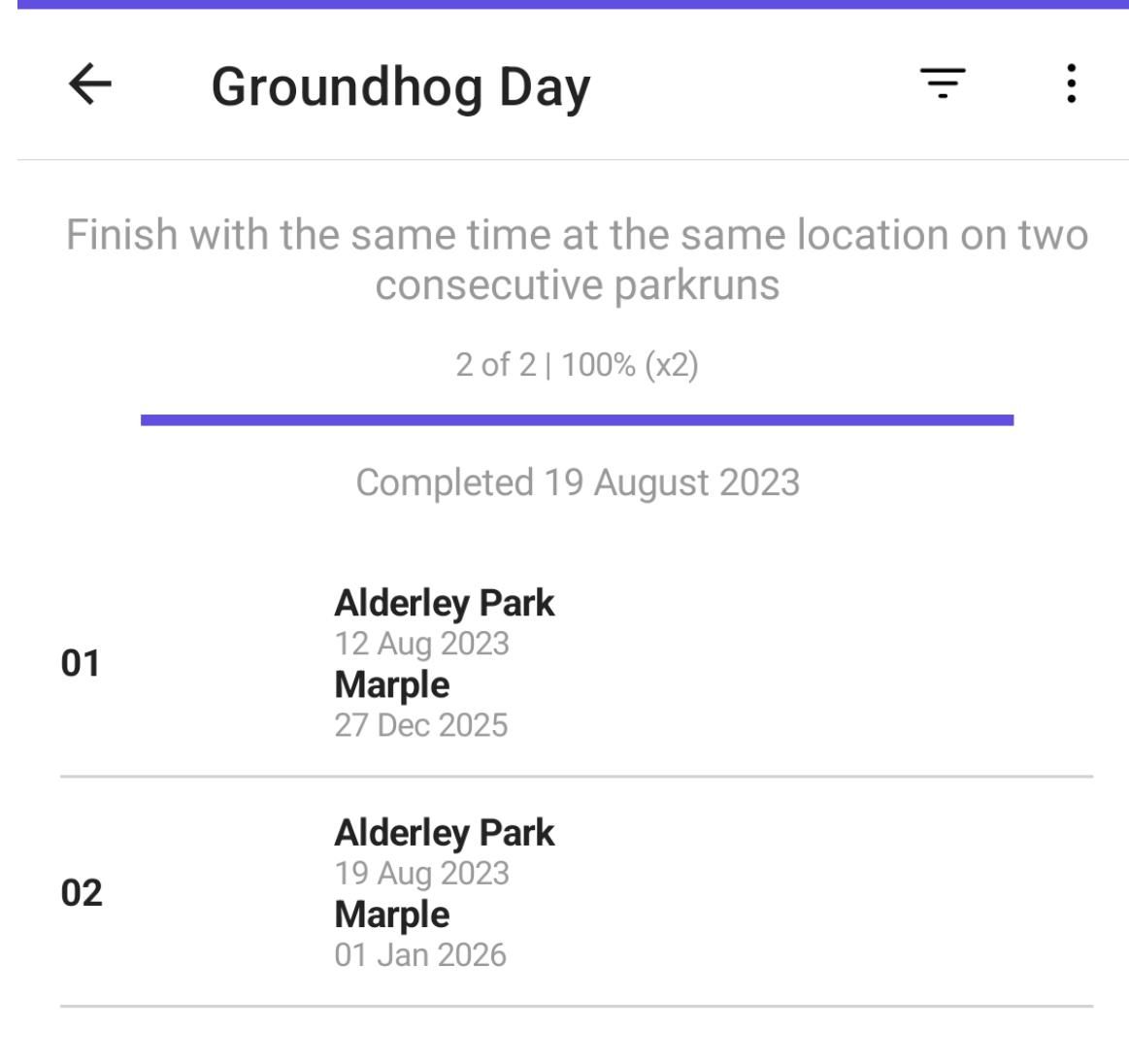Open Marple in entry 02
The height and width of the screenshot is (1064, 1129).
[392, 914]
